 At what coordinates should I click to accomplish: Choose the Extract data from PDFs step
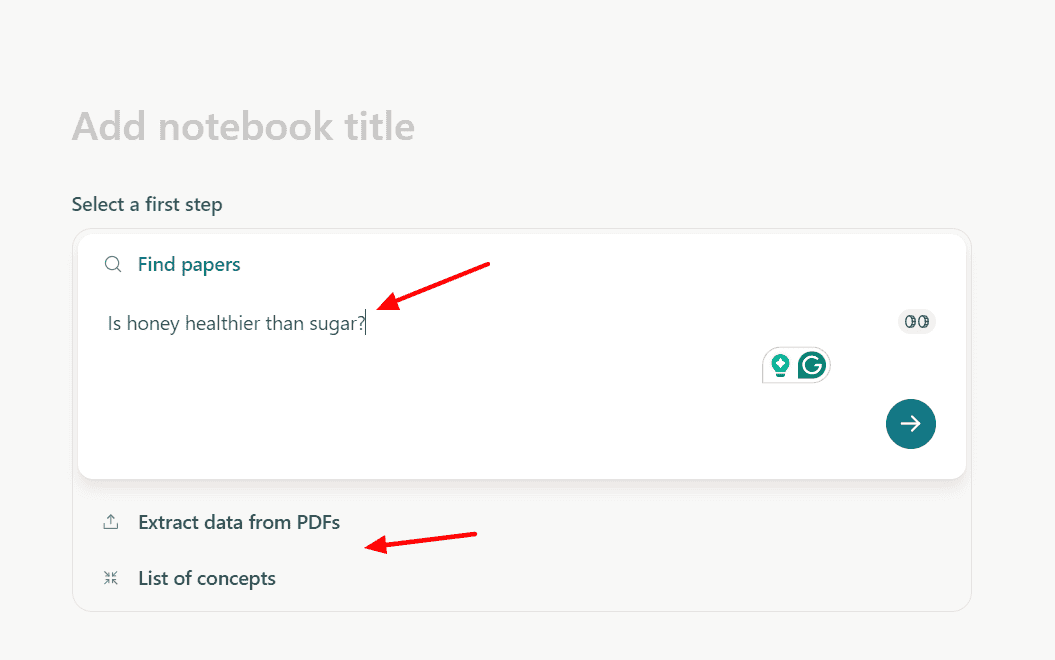coord(239,522)
